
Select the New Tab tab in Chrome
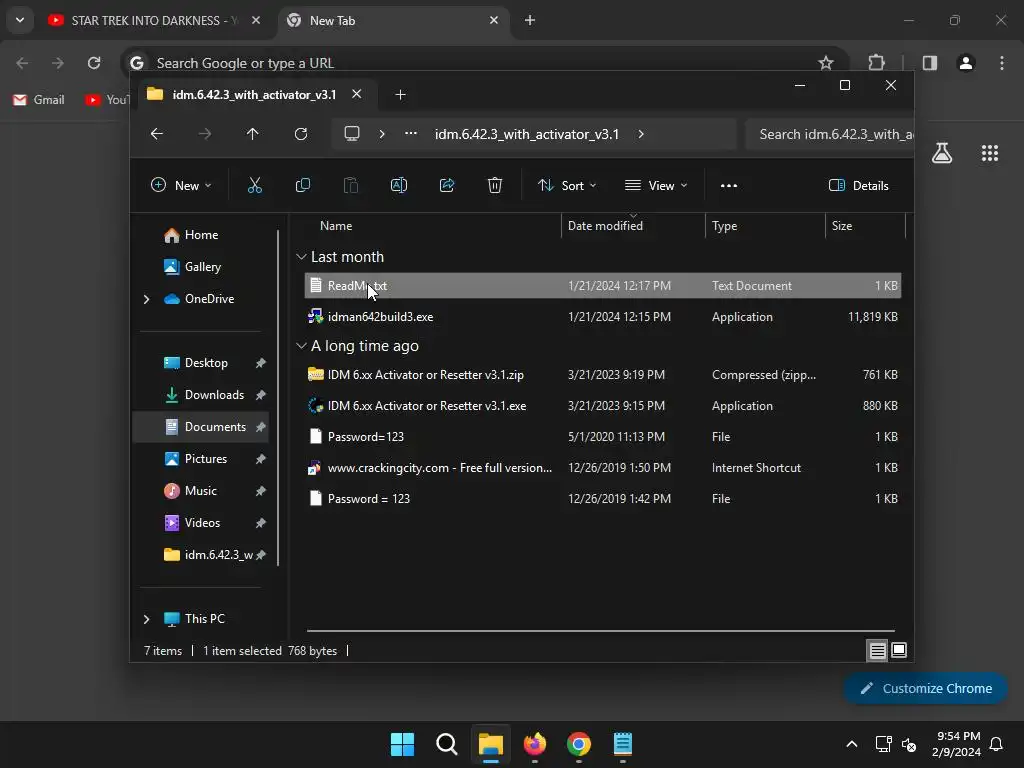(x=394, y=20)
